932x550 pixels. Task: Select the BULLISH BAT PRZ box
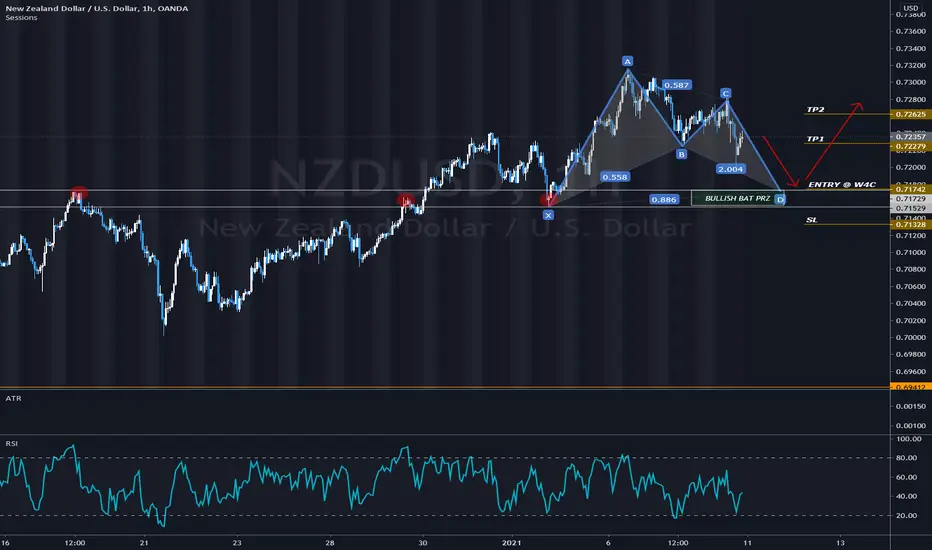pos(737,199)
